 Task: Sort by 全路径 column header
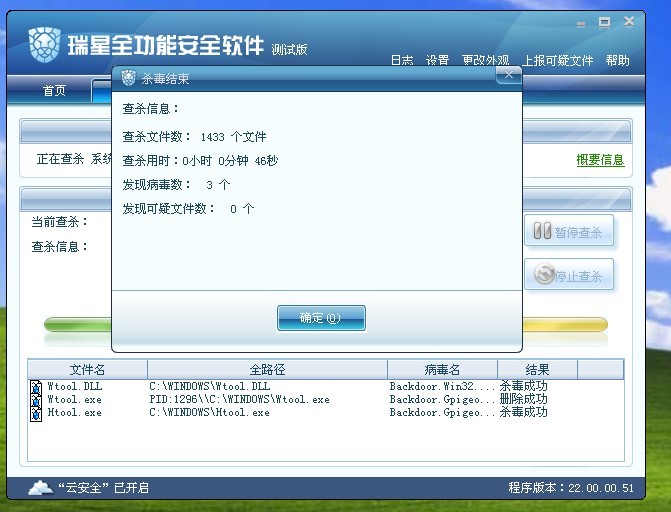[x=267, y=369]
